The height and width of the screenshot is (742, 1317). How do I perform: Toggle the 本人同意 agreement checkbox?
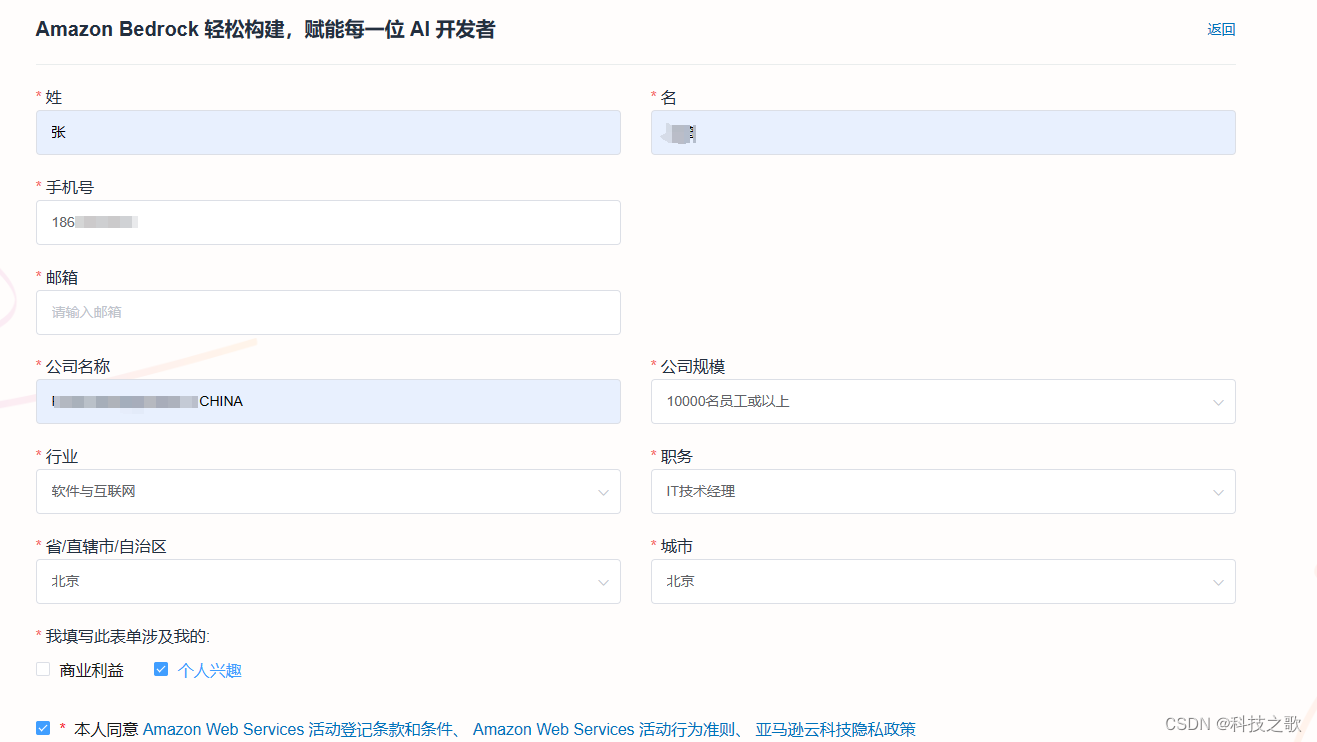pyautogui.click(x=43, y=728)
